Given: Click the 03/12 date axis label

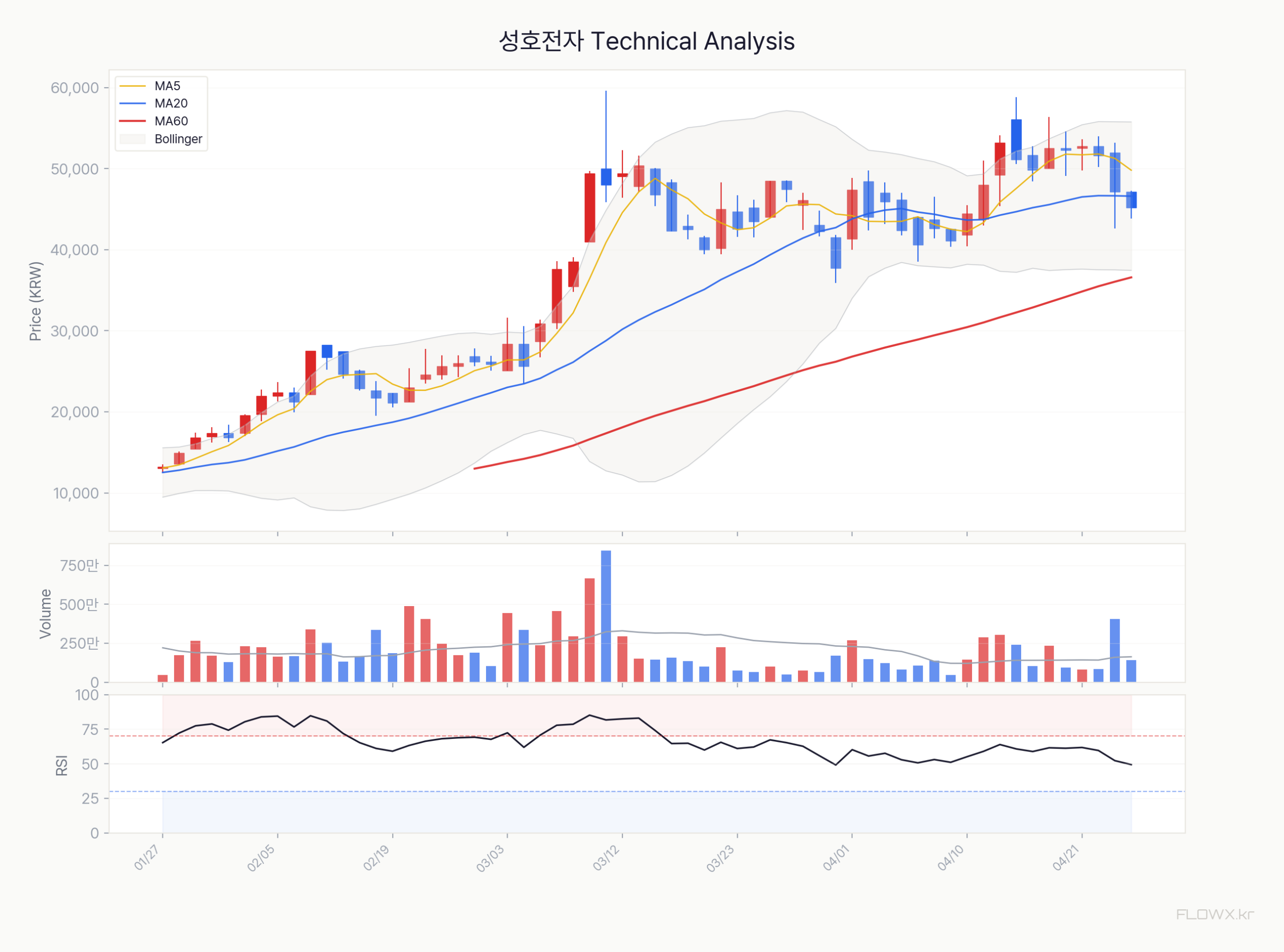Looking at the screenshot, I should [x=606, y=857].
